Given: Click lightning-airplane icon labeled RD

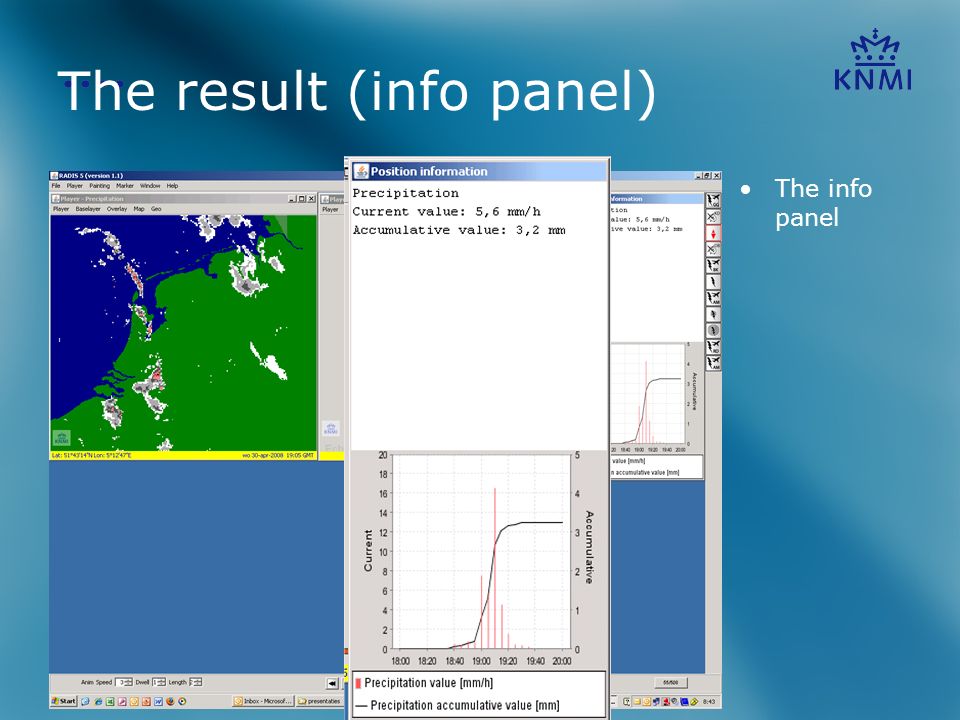Looking at the screenshot, I should pos(713,346).
